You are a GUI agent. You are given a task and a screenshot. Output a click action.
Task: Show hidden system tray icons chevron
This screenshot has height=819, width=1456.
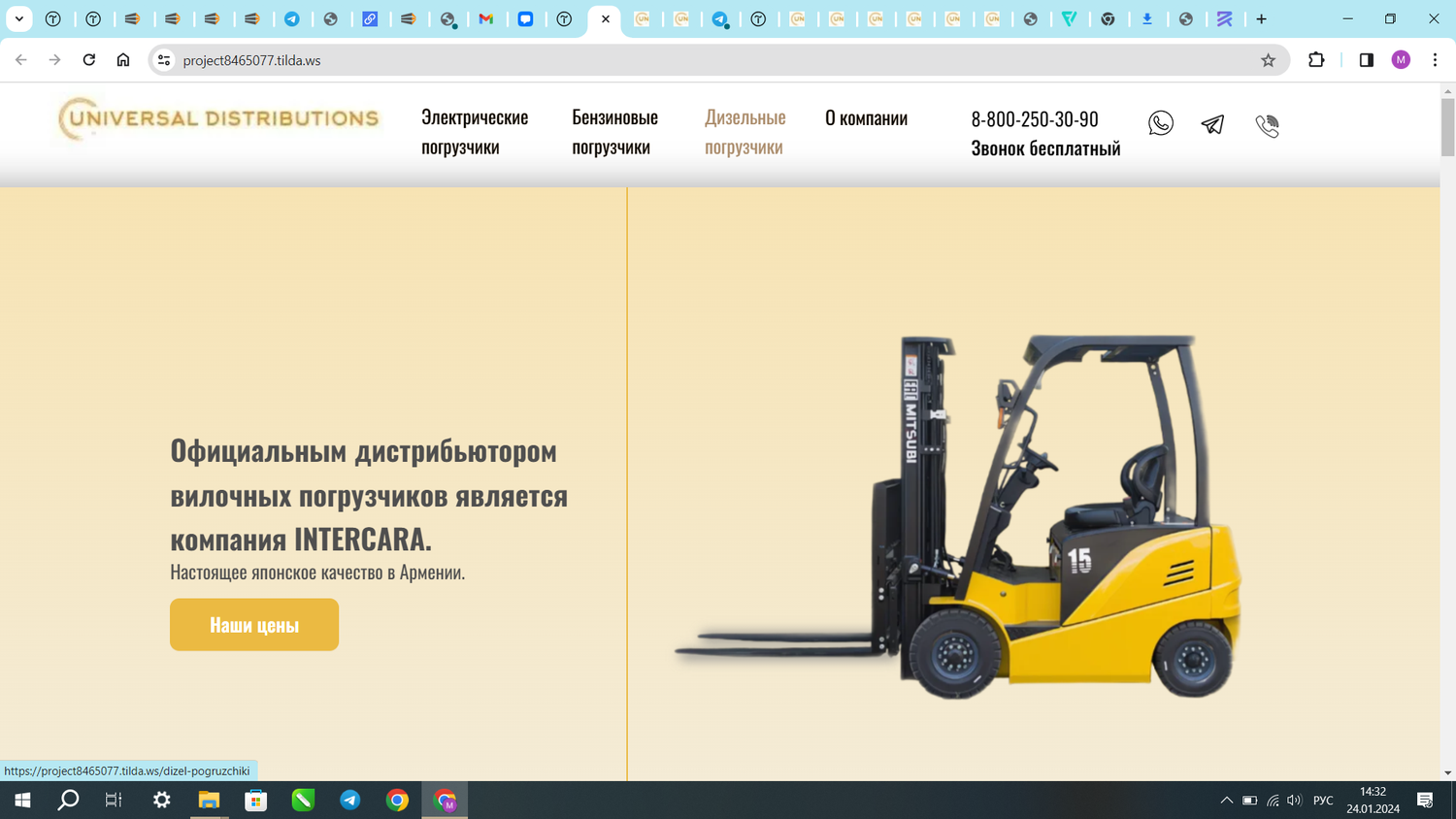[x=1227, y=801]
